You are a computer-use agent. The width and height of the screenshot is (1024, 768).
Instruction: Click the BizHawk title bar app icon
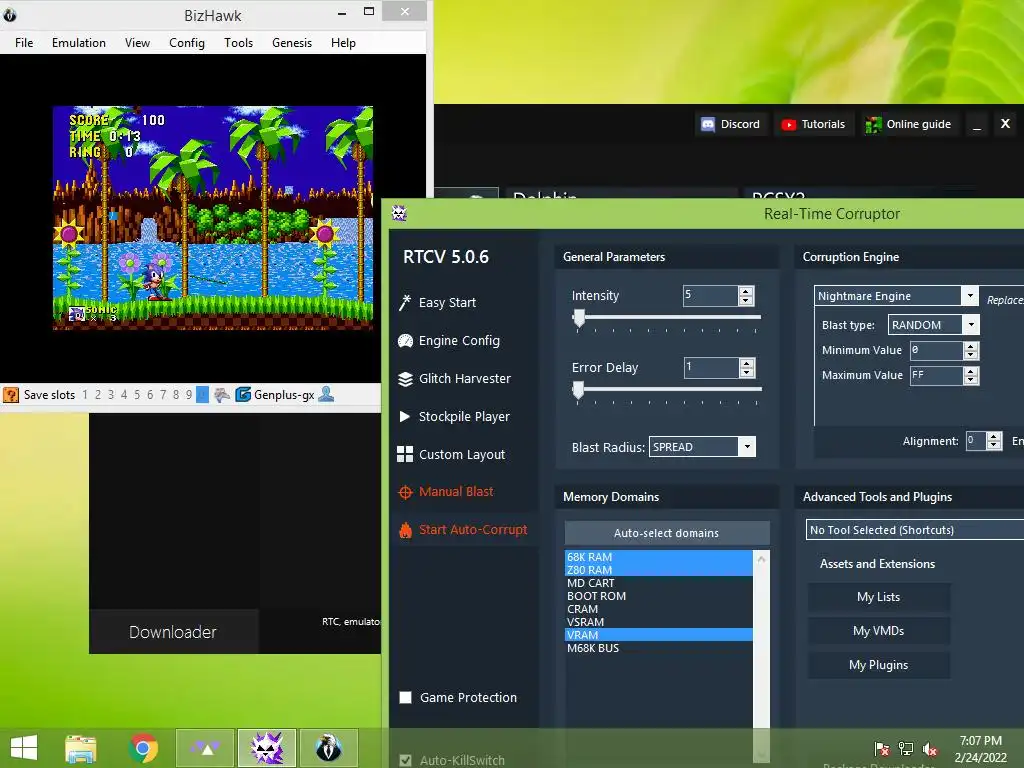(x=9, y=14)
